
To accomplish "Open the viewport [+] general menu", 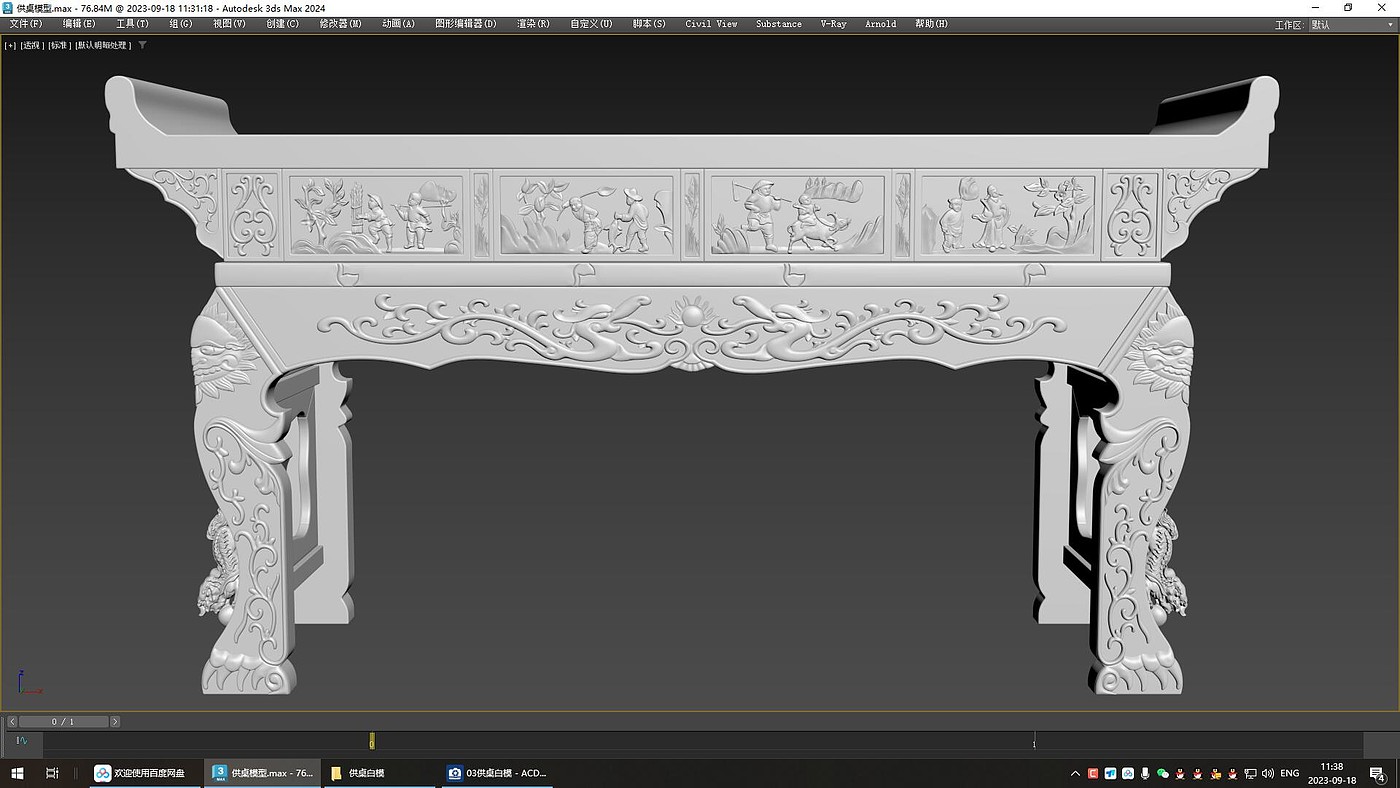I will [10, 45].
